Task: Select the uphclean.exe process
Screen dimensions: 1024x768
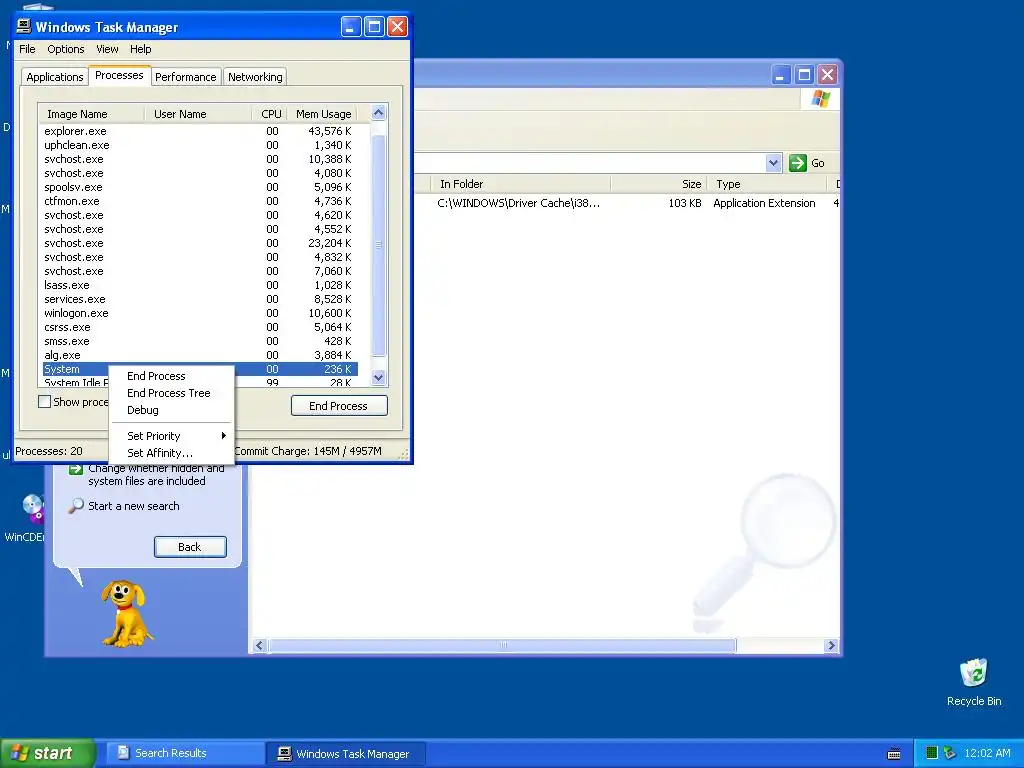Action: (x=200, y=145)
